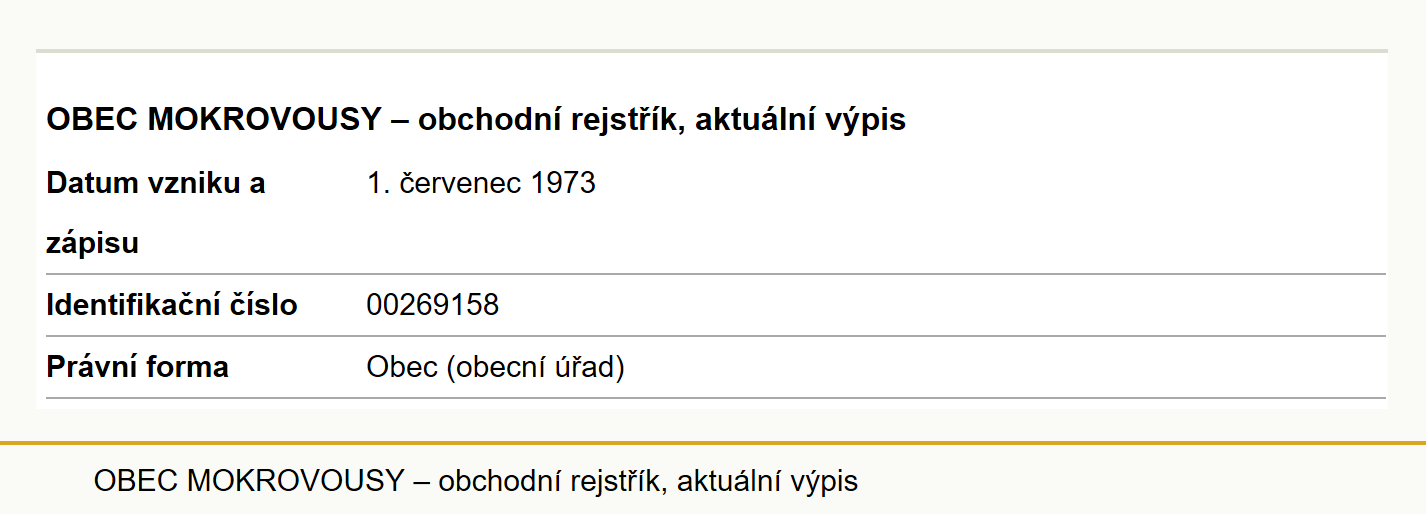The height and width of the screenshot is (514, 1426).
Task: Select the date value '1. červenec 1973'
Action: coord(481,184)
